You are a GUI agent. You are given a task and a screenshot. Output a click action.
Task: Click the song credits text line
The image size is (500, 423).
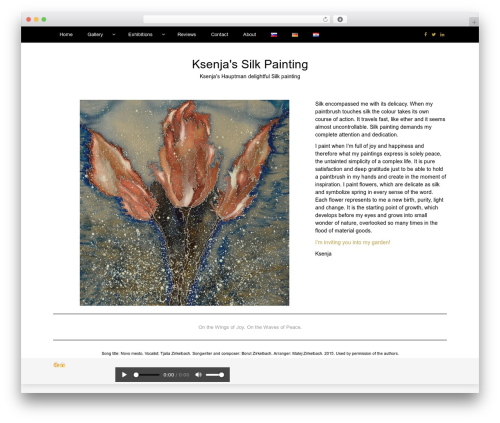coord(250,353)
